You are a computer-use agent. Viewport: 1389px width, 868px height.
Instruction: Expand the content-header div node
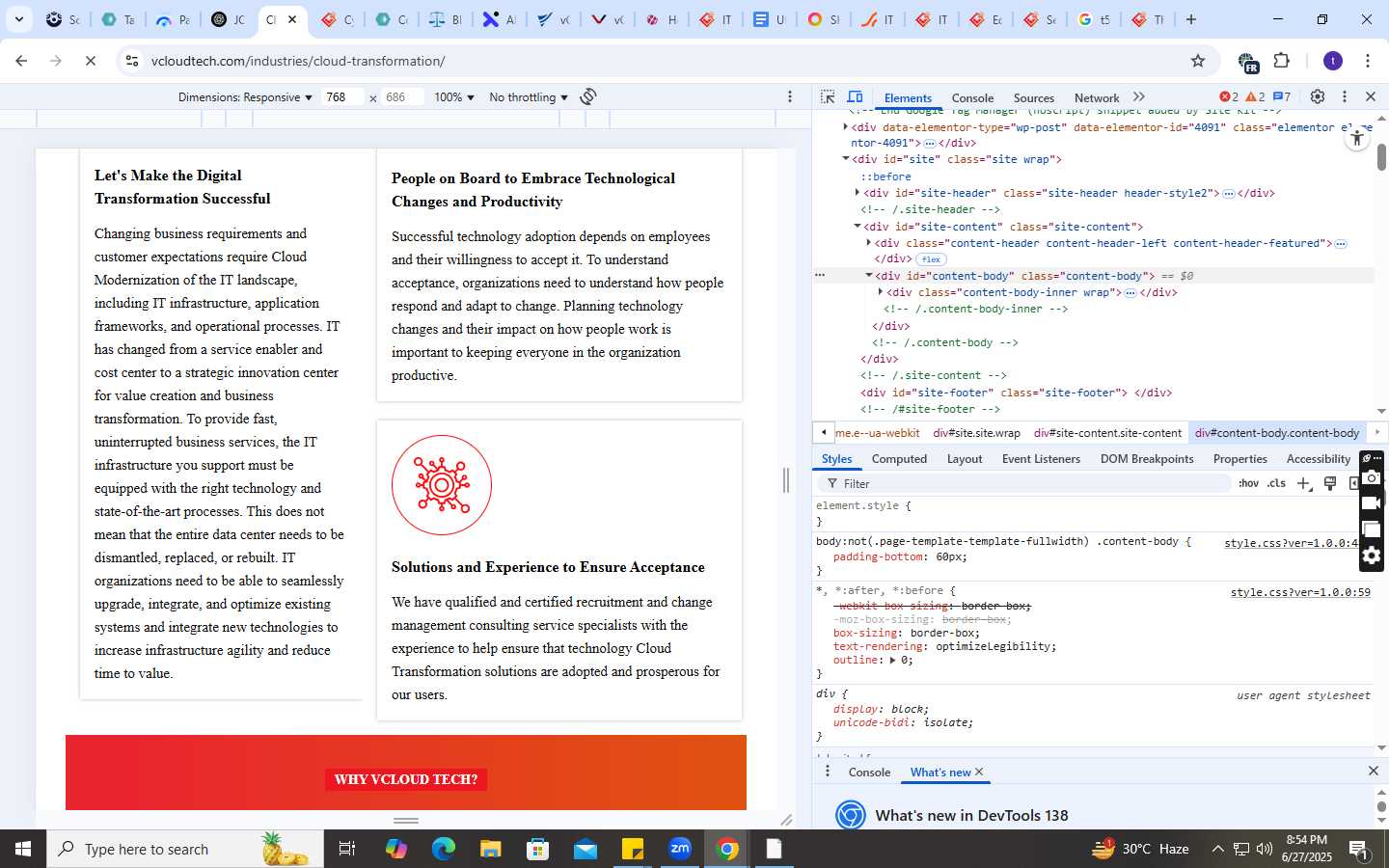point(869,243)
